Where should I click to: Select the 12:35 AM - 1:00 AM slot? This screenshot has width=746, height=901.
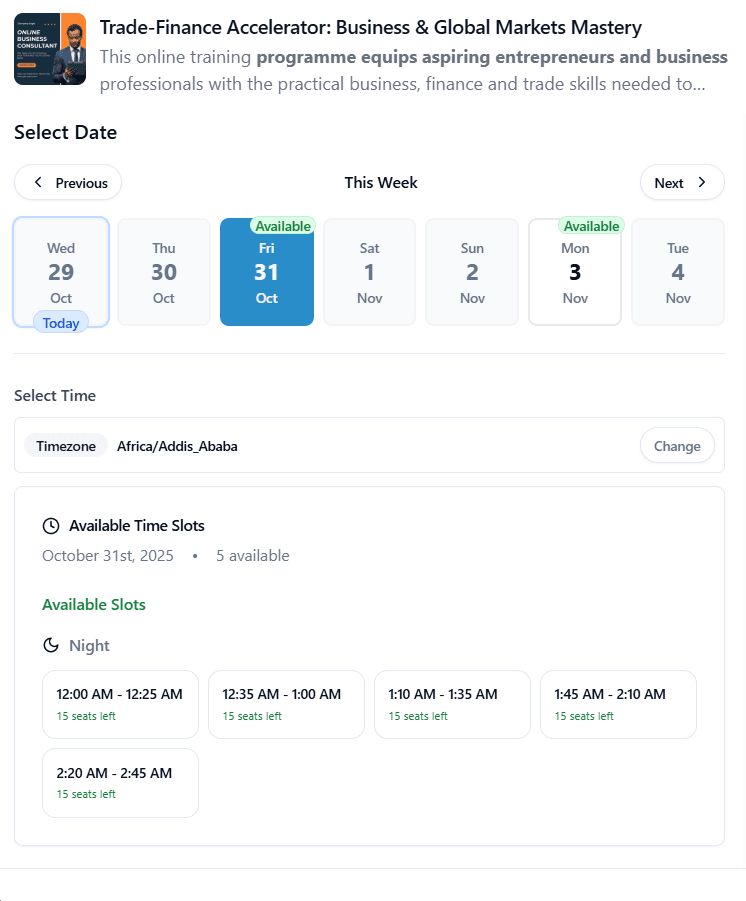coord(286,703)
